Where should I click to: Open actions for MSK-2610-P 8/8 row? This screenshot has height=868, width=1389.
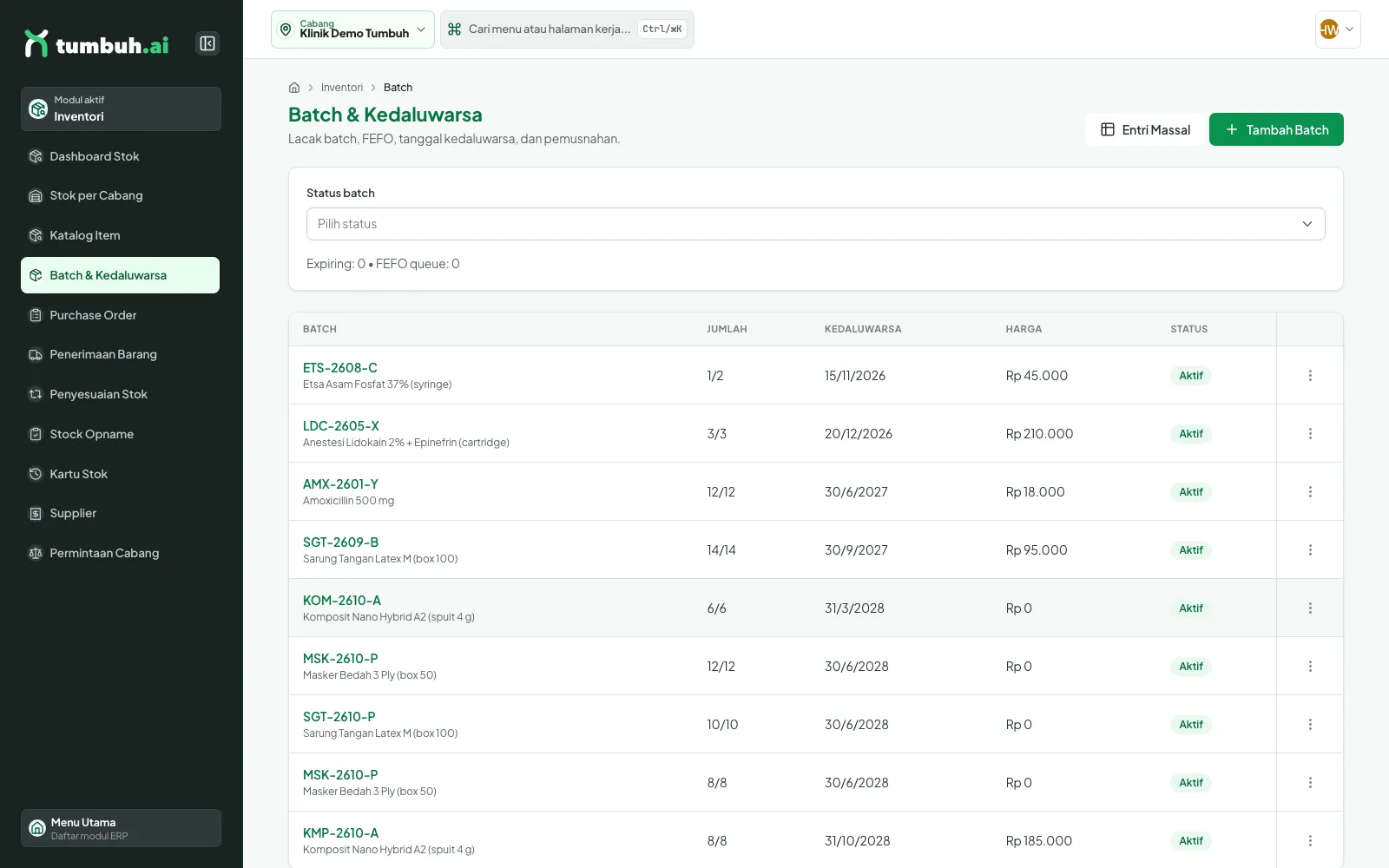point(1310,783)
